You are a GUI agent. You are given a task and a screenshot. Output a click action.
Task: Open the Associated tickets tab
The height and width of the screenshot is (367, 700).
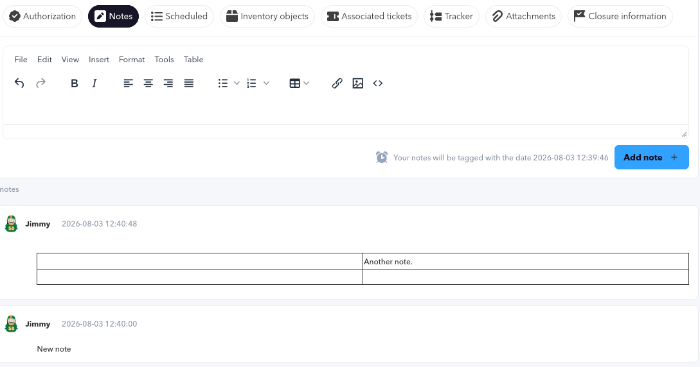click(369, 16)
